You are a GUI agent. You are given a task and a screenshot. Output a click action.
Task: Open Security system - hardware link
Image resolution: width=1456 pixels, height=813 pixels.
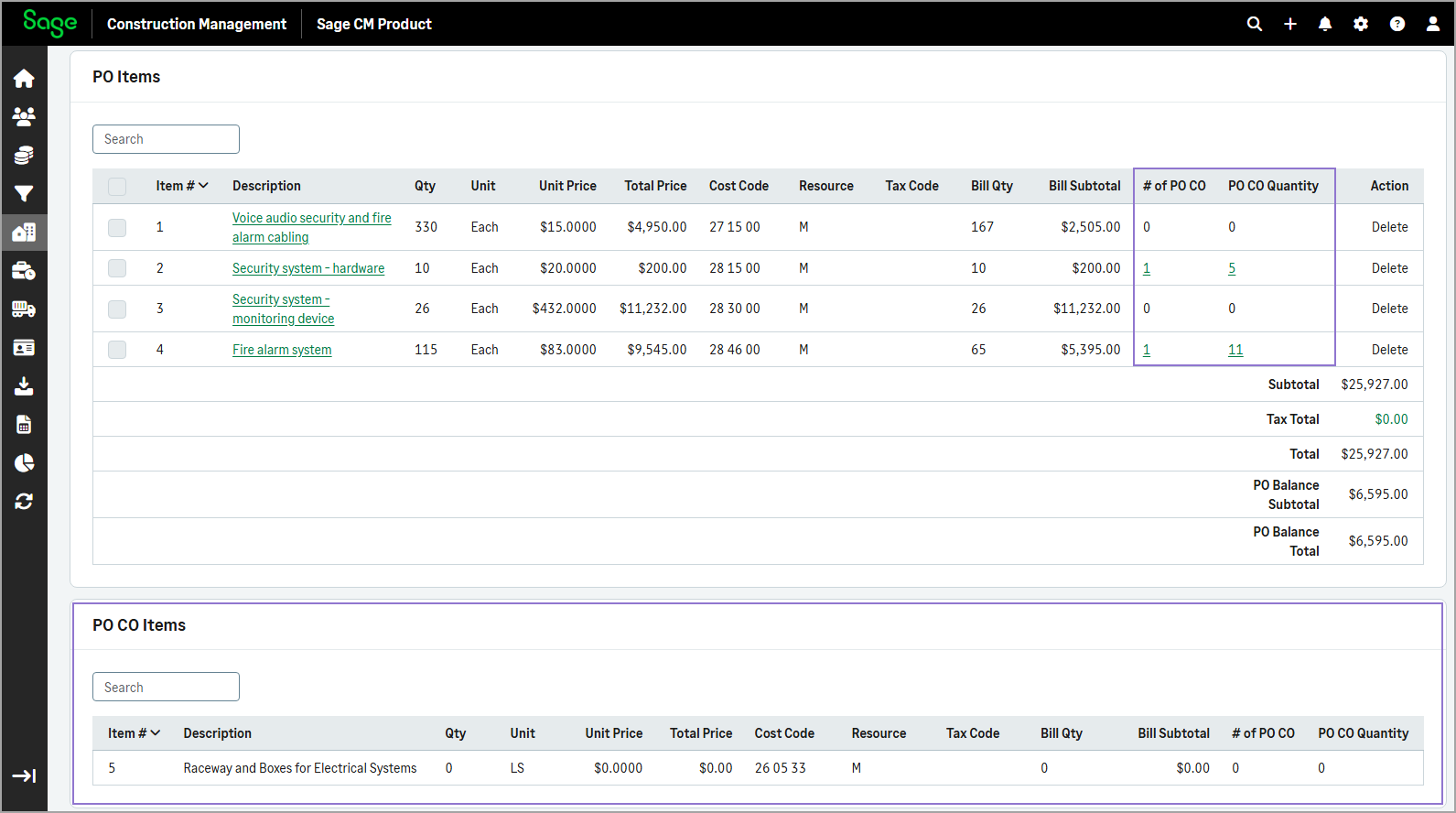(308, 268)
